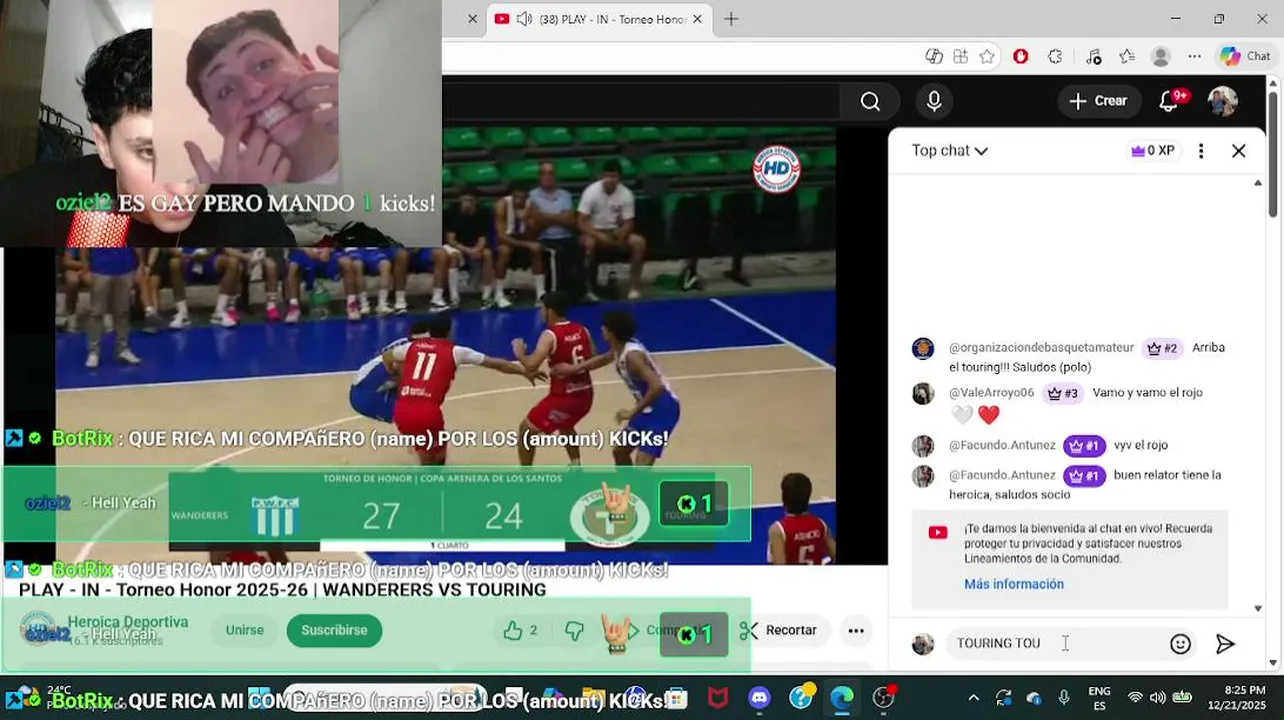Viewport: 1284px width, 720px height.
Task: Send the chat message arrow
Action: point(1225,644)
